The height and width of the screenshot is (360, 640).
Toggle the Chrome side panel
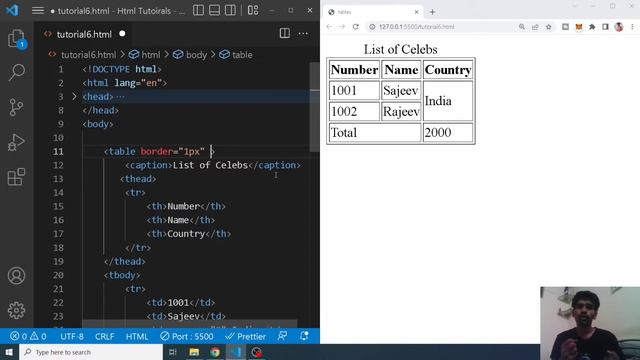click(605, 27)
